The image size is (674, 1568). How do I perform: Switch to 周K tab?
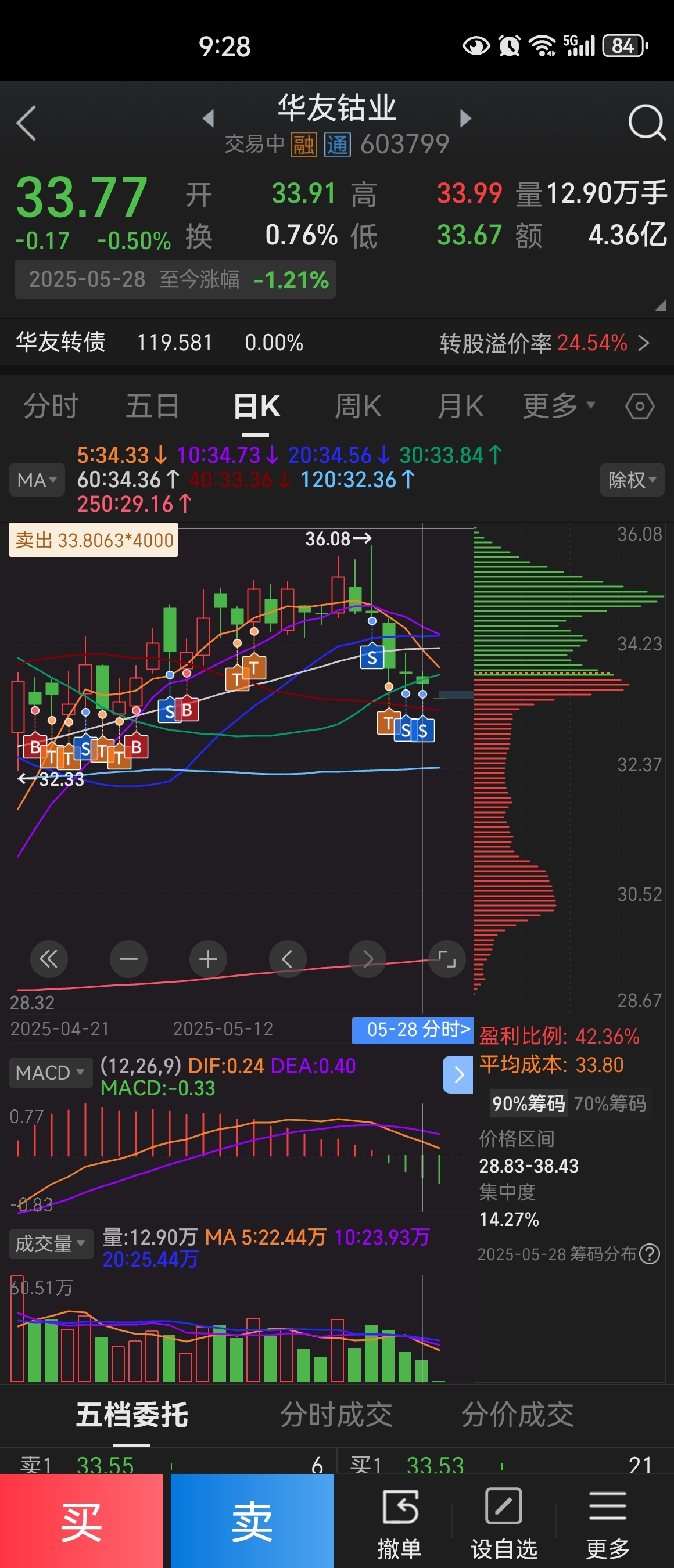(x=358, y=406)
